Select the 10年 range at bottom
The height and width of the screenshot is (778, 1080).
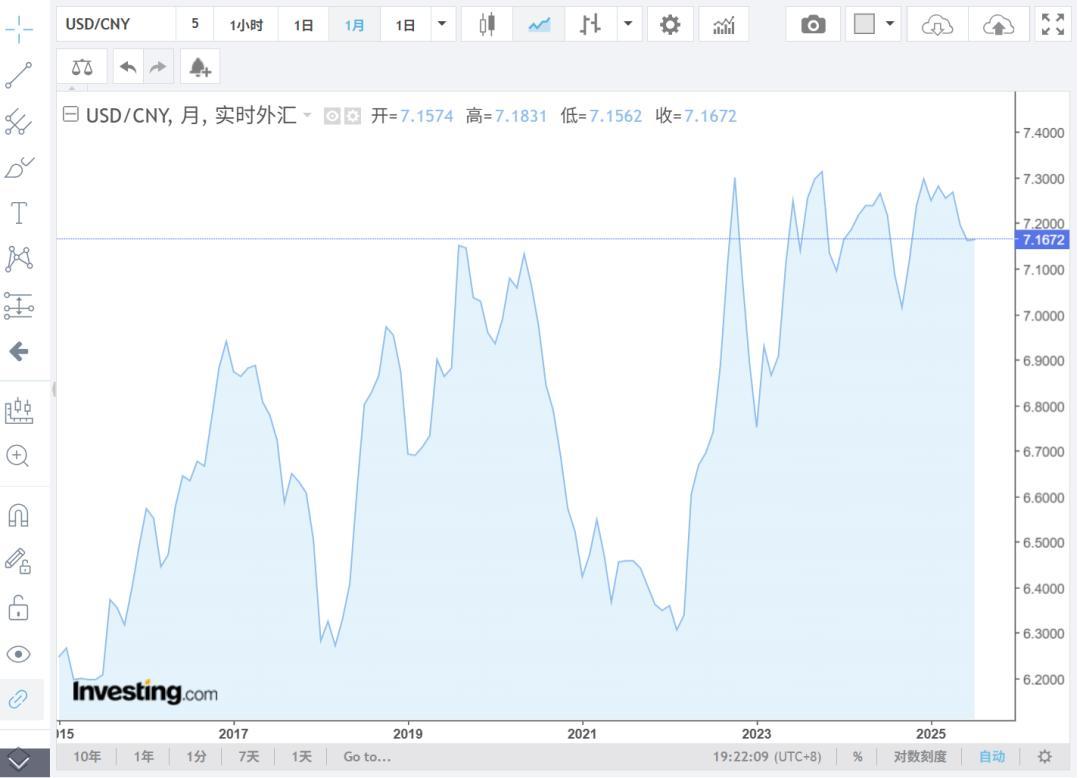click(x=87, y=757)
